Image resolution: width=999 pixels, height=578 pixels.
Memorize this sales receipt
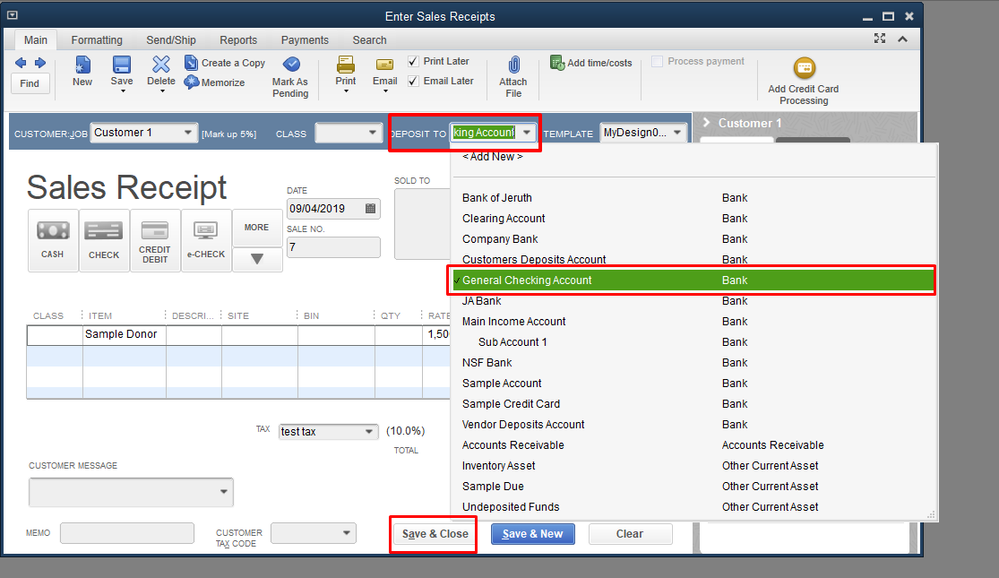coord(215,82)
